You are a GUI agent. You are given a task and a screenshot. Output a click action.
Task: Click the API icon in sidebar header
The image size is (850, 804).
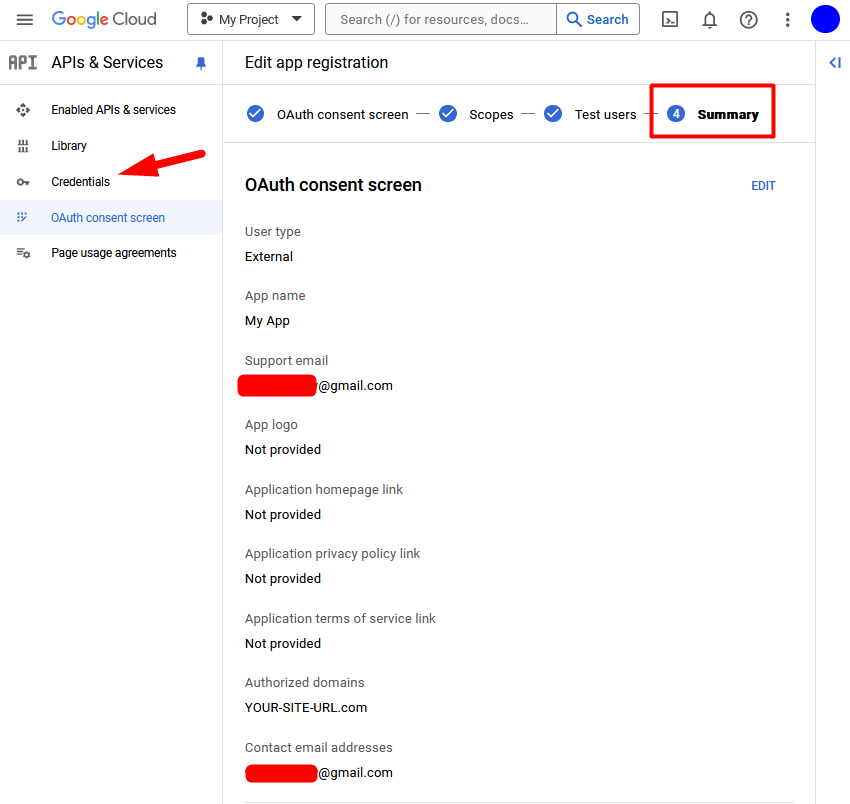pos(23,63)
